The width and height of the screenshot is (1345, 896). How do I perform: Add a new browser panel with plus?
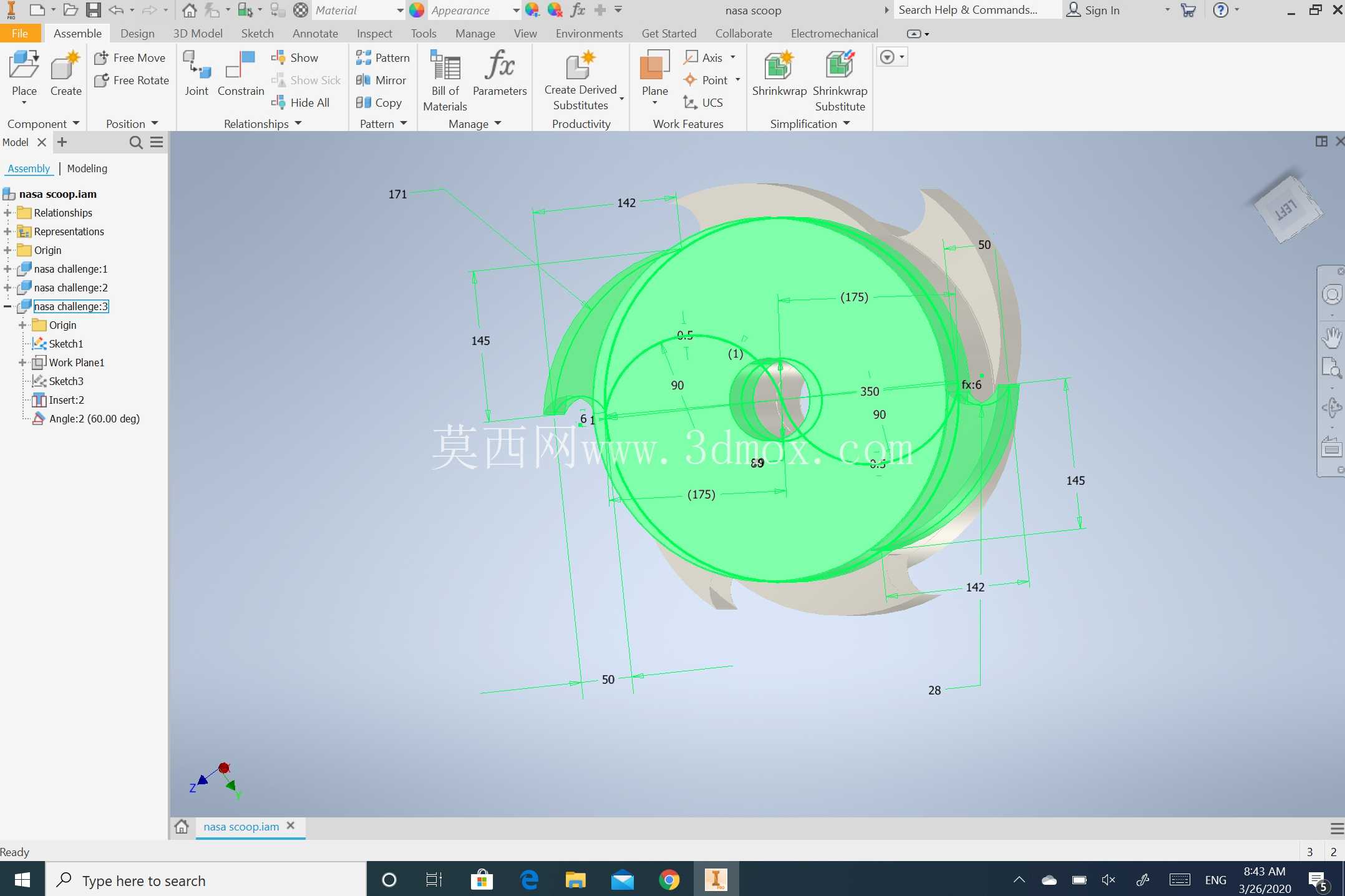pyautogui.click(x=62, y=142)
